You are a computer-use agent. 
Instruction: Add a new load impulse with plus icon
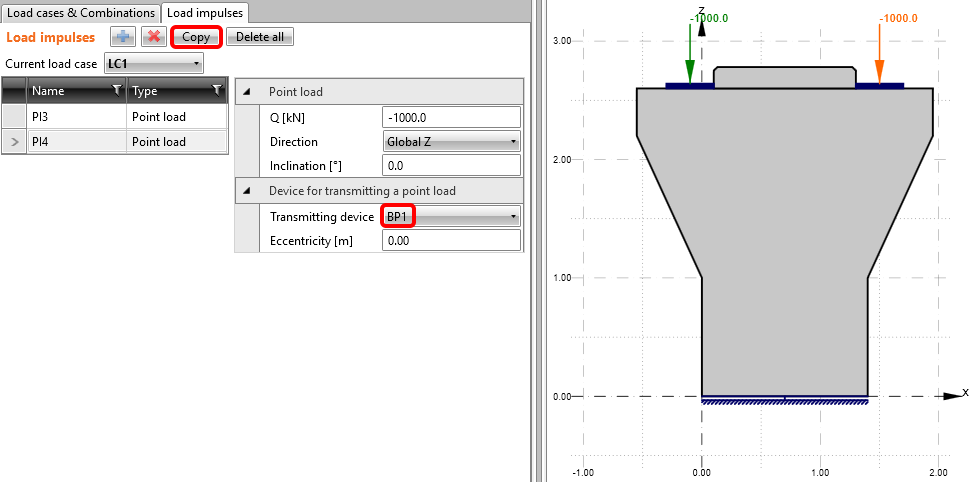point(123,37)
